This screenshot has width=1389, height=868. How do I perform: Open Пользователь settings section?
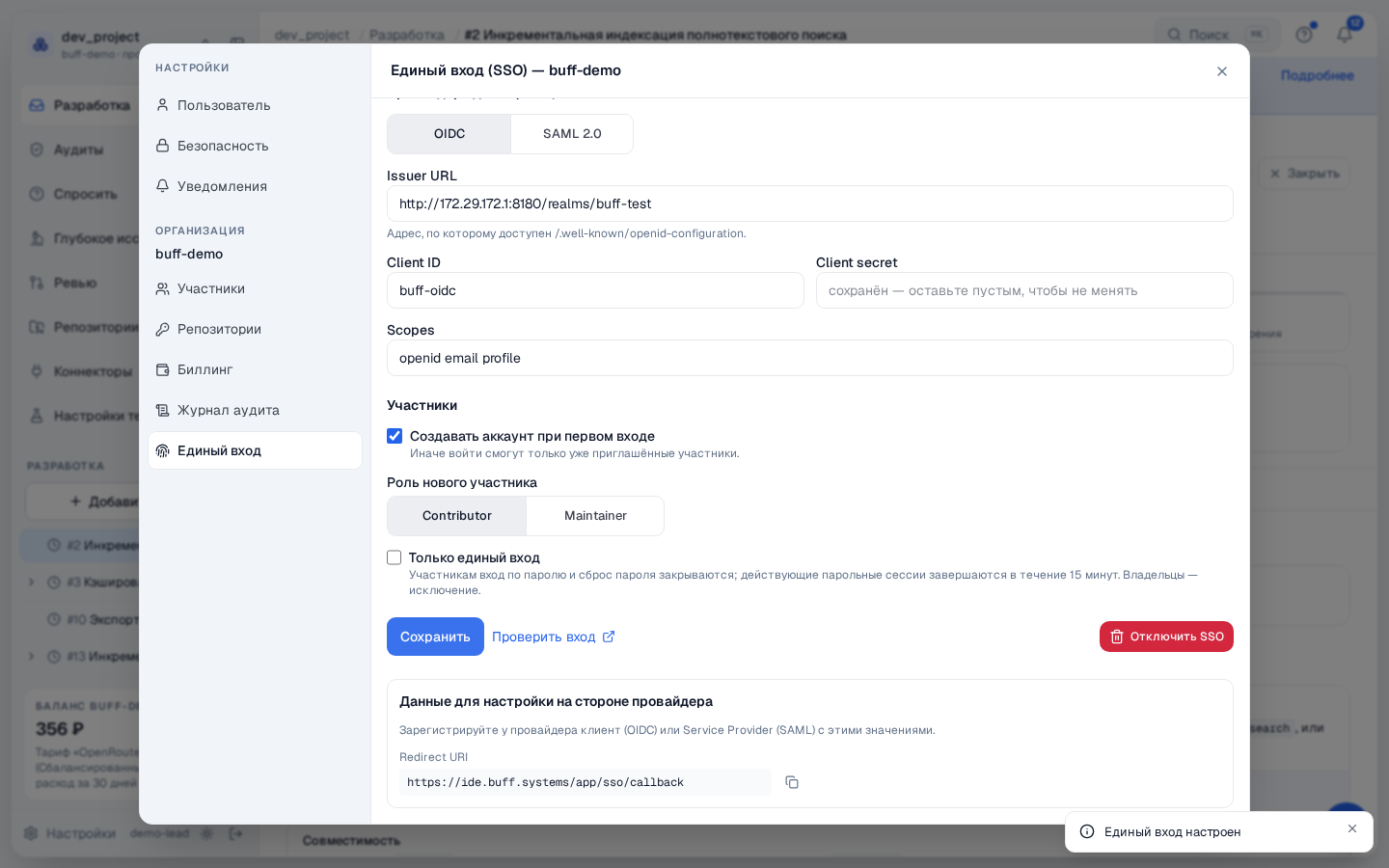pos(255,105)
